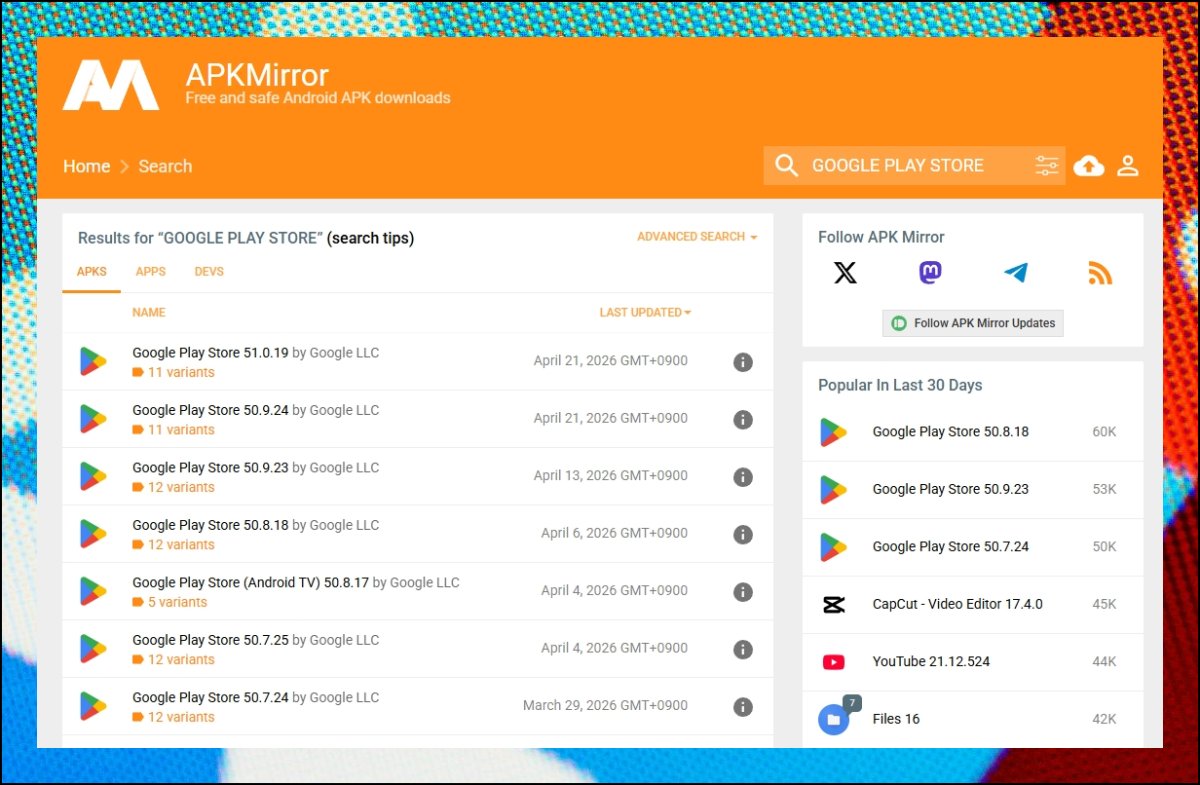Open search filter sliders icon

(1046, 166)
